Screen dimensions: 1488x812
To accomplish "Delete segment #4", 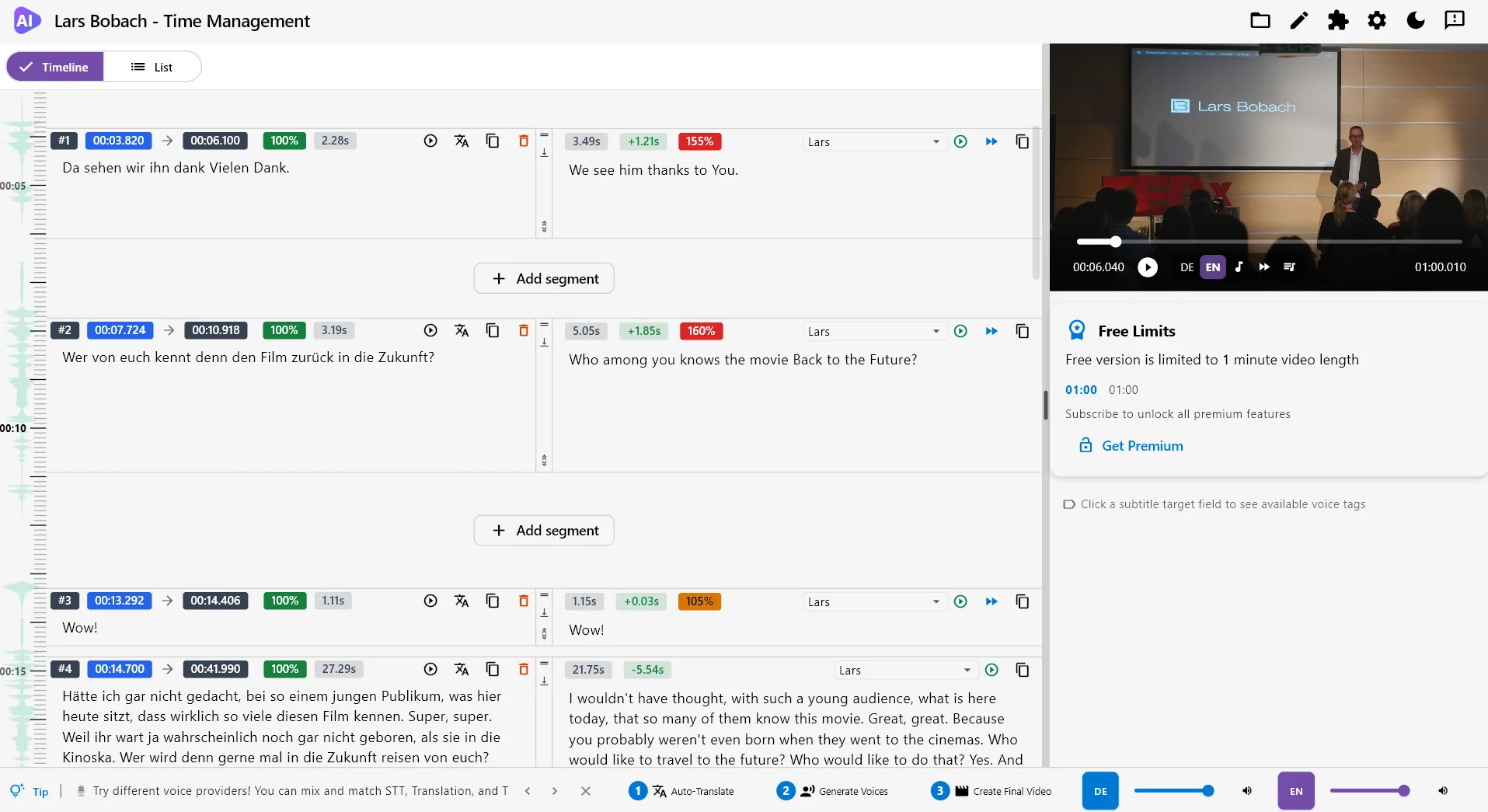I will coord(524,669).
